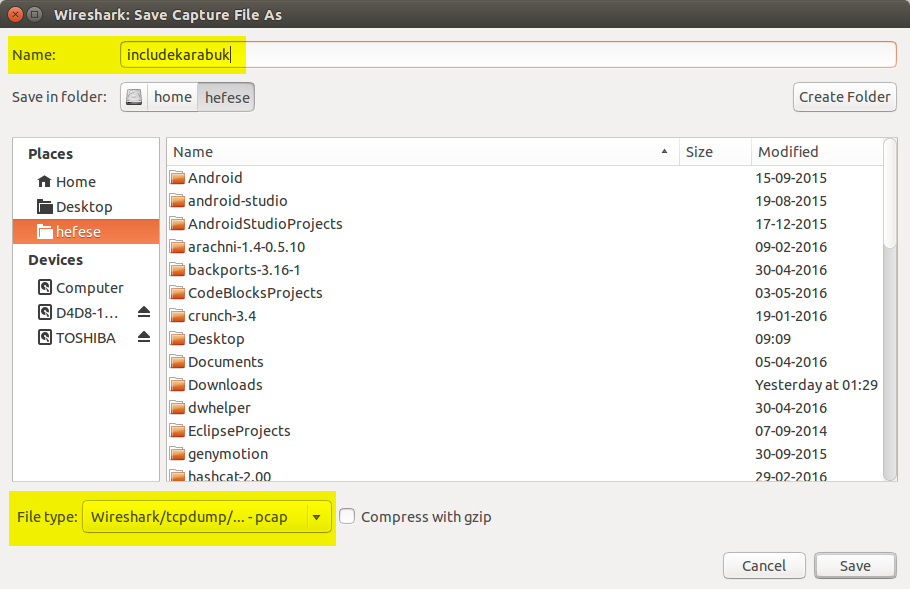The width and height of the screenshot is (910, 589).
Task: Click the android-studio folder icon
Action: click(178, 201)
